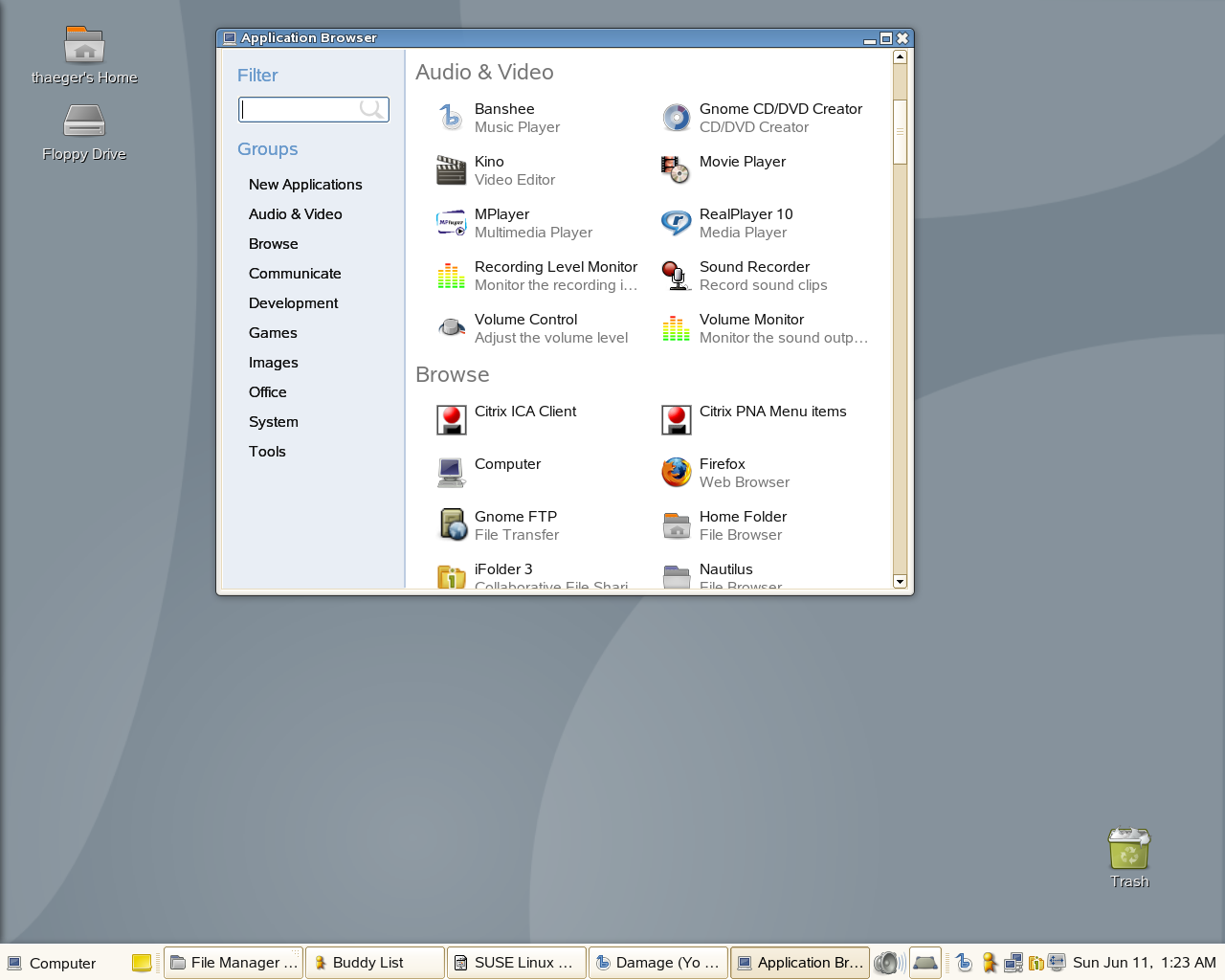Click "Adjust the volume level" text
Viewport: 1225px width, 980px height.
click(551, 338)
